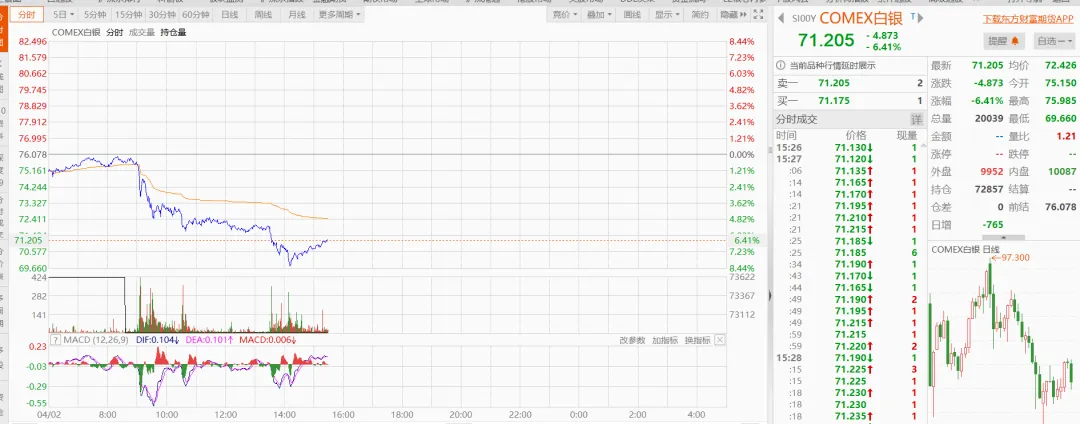This screenshot has width=1080, height=424.
Task: Click the DEA:0.101 indicator value
Action: (x=209, y=340)
